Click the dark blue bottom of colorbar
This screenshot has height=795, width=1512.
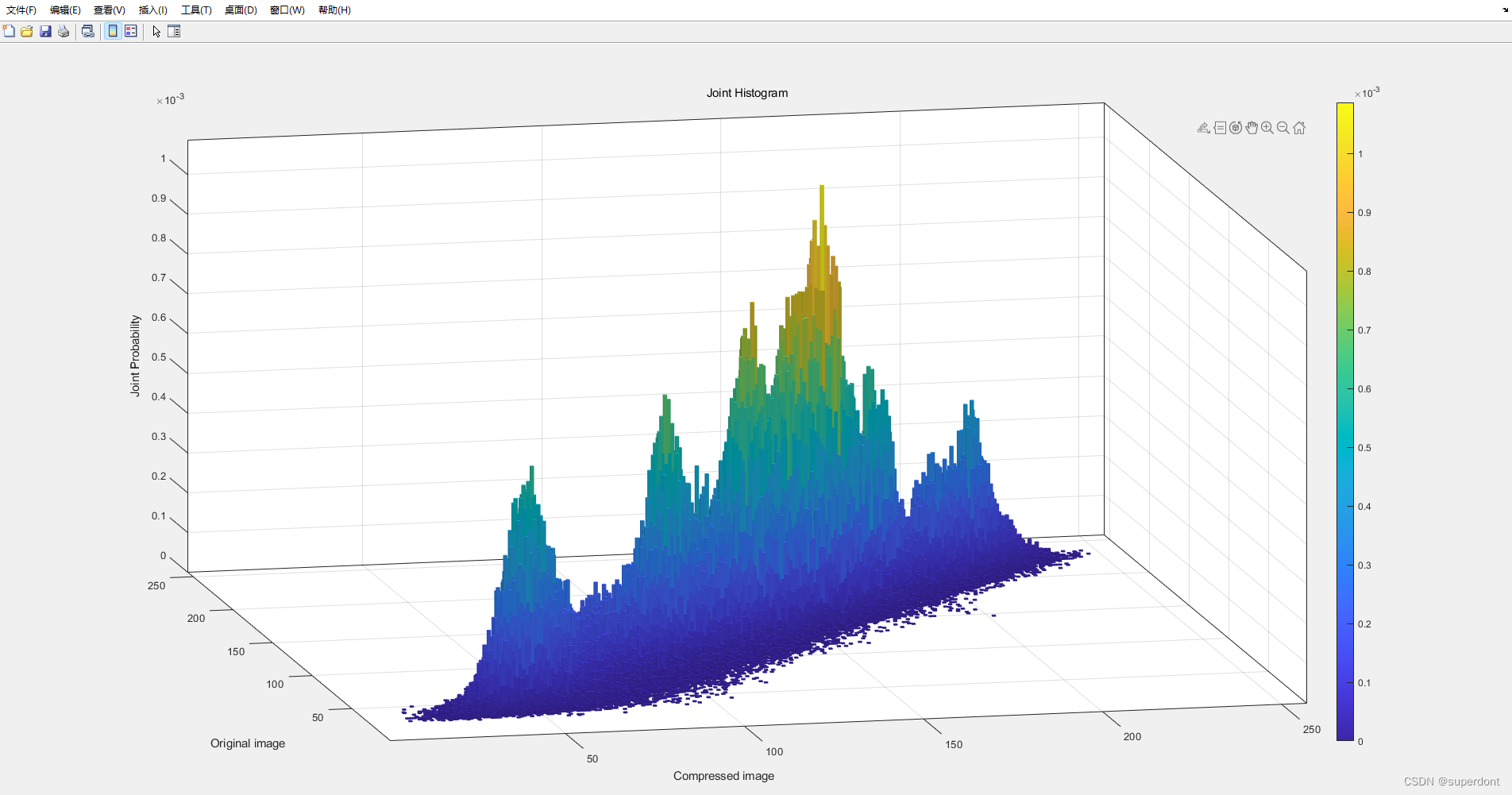coord(1344,734)
